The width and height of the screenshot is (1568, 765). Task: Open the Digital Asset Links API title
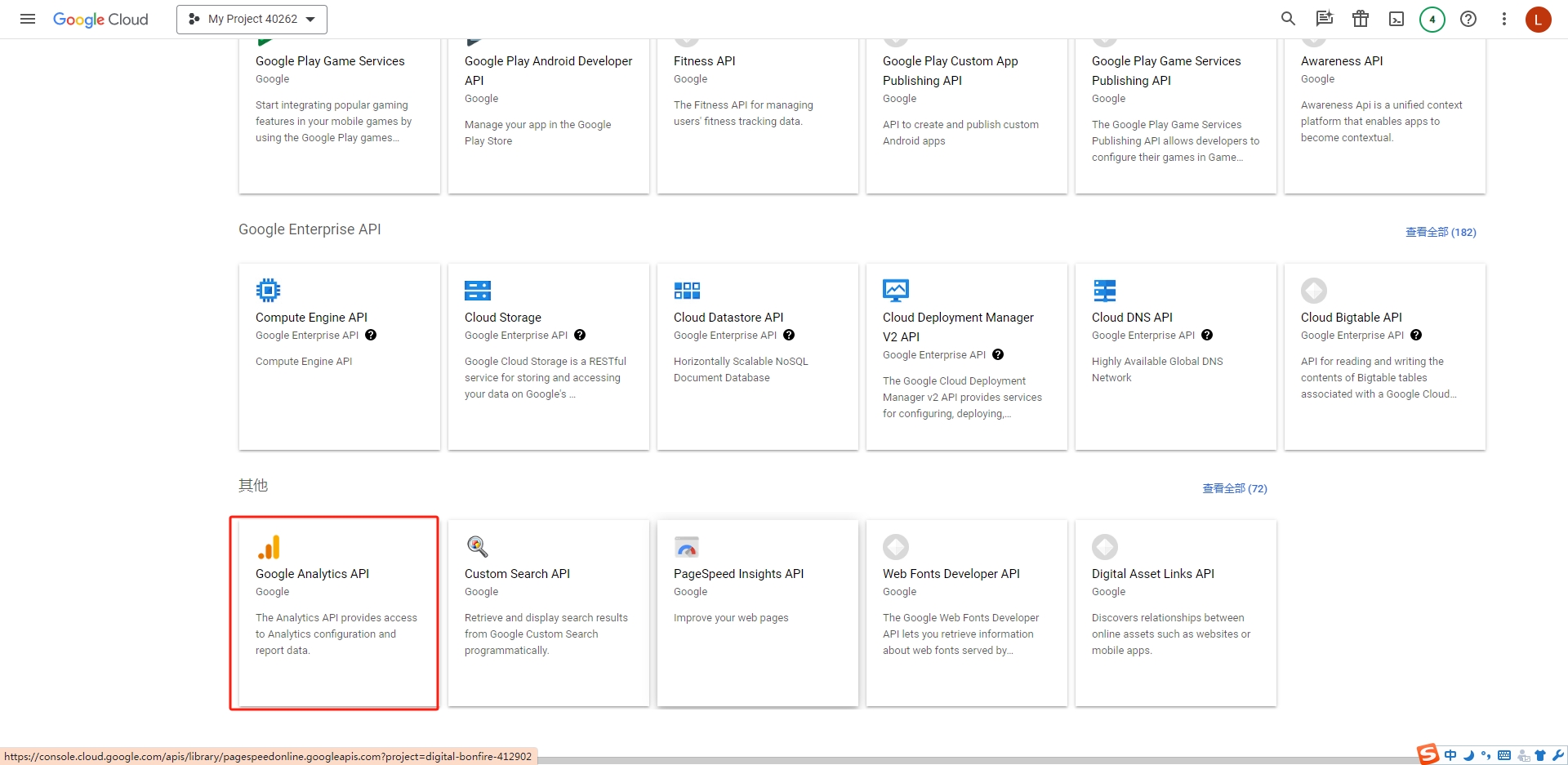tap(1153, 574)
